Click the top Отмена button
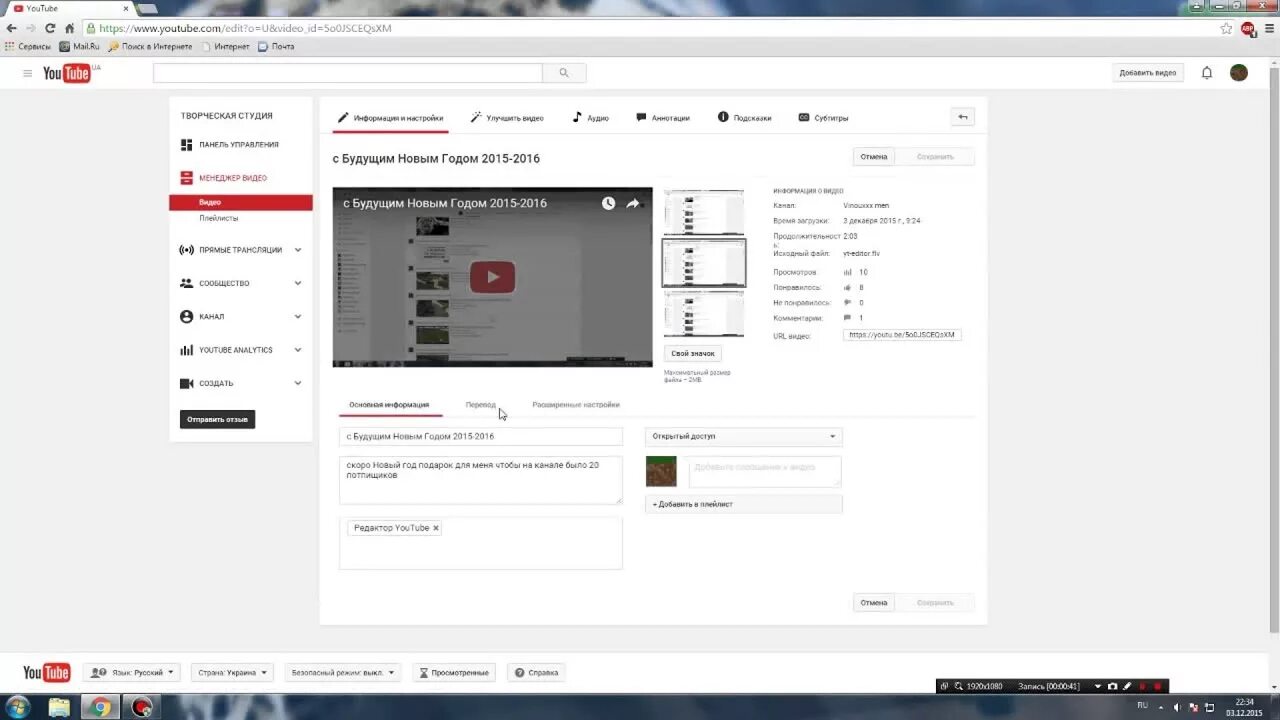The image size is (1280, 720). 874,157
